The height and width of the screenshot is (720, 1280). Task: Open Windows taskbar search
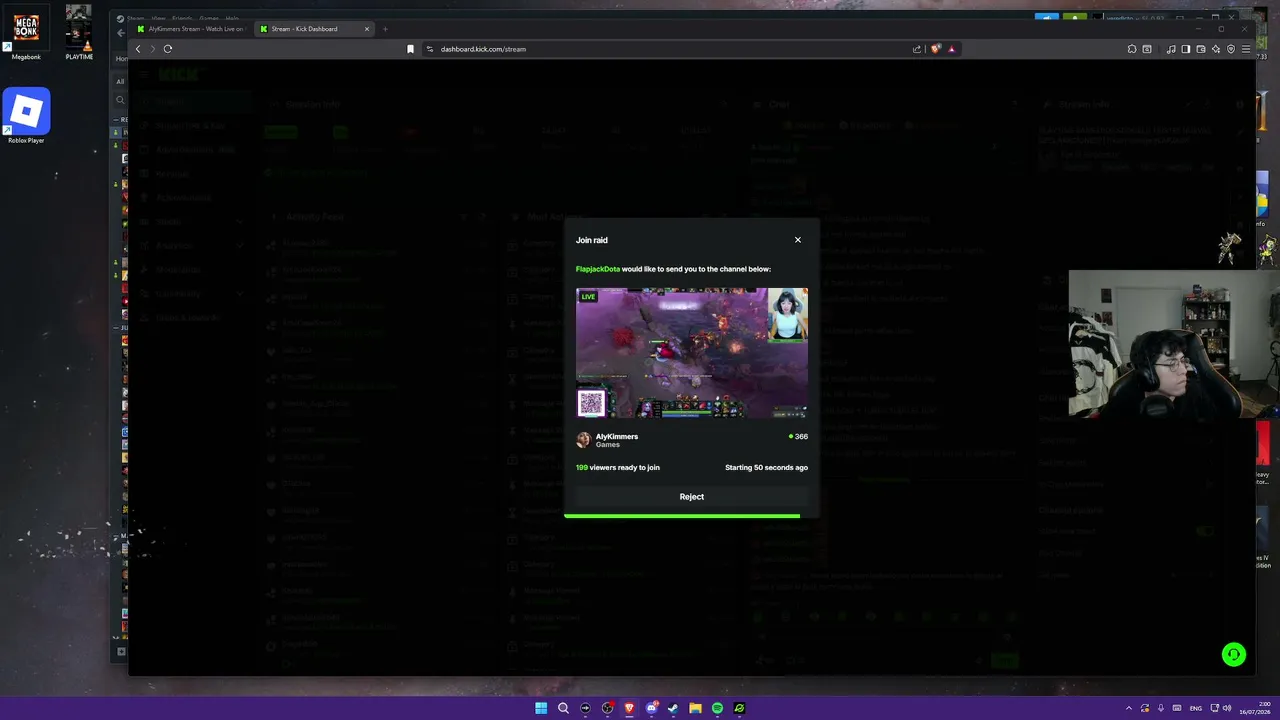coord(563,708)
